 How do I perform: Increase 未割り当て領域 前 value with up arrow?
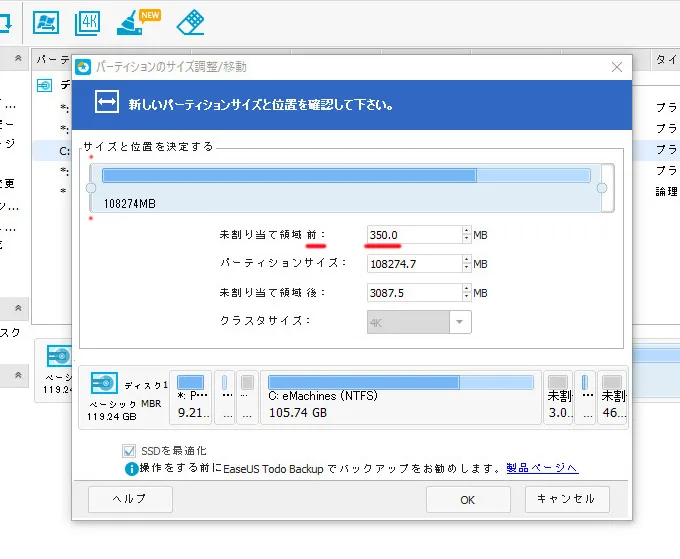pos(466,231)
